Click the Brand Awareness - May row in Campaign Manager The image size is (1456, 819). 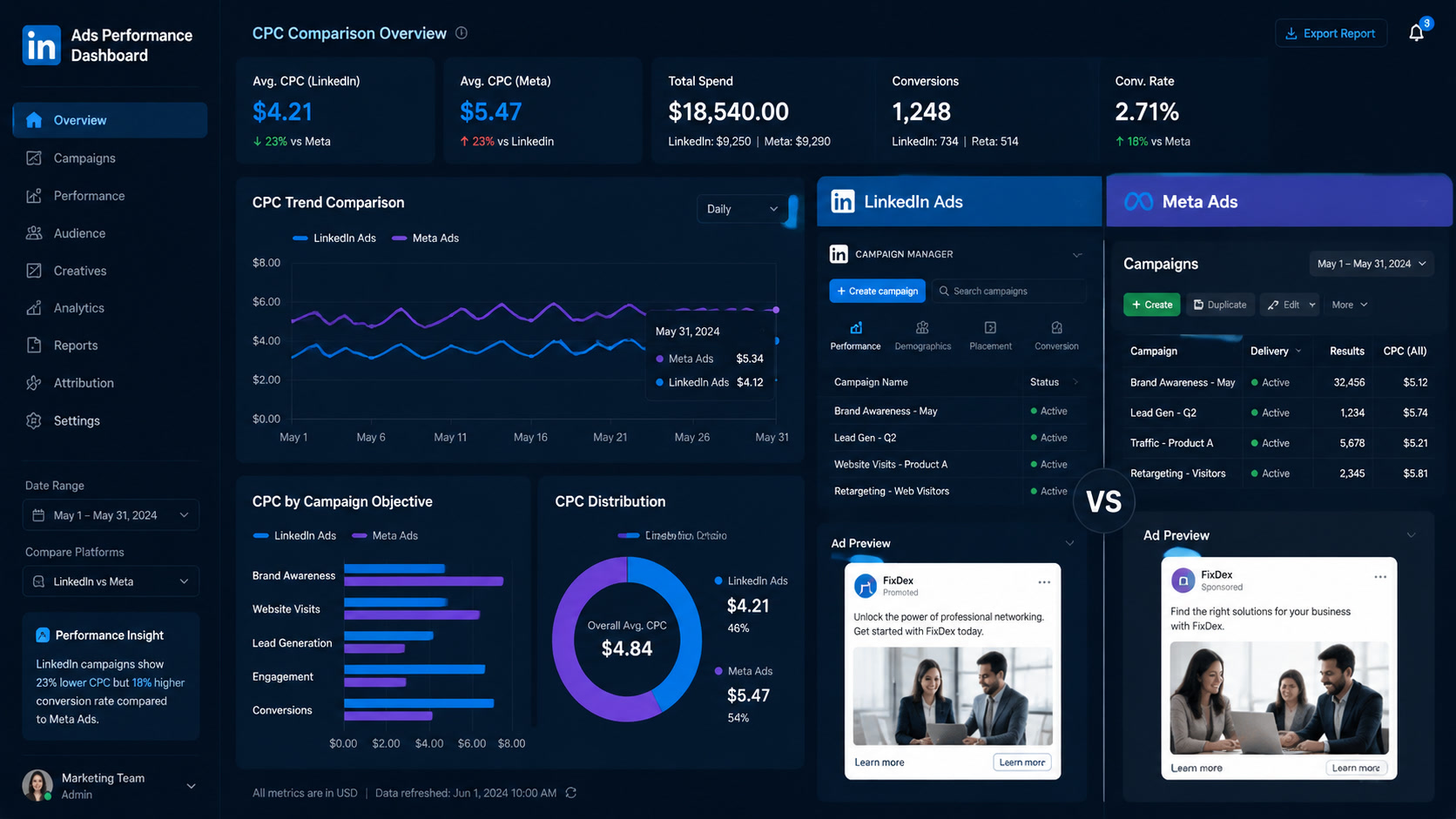coord(955,411)
